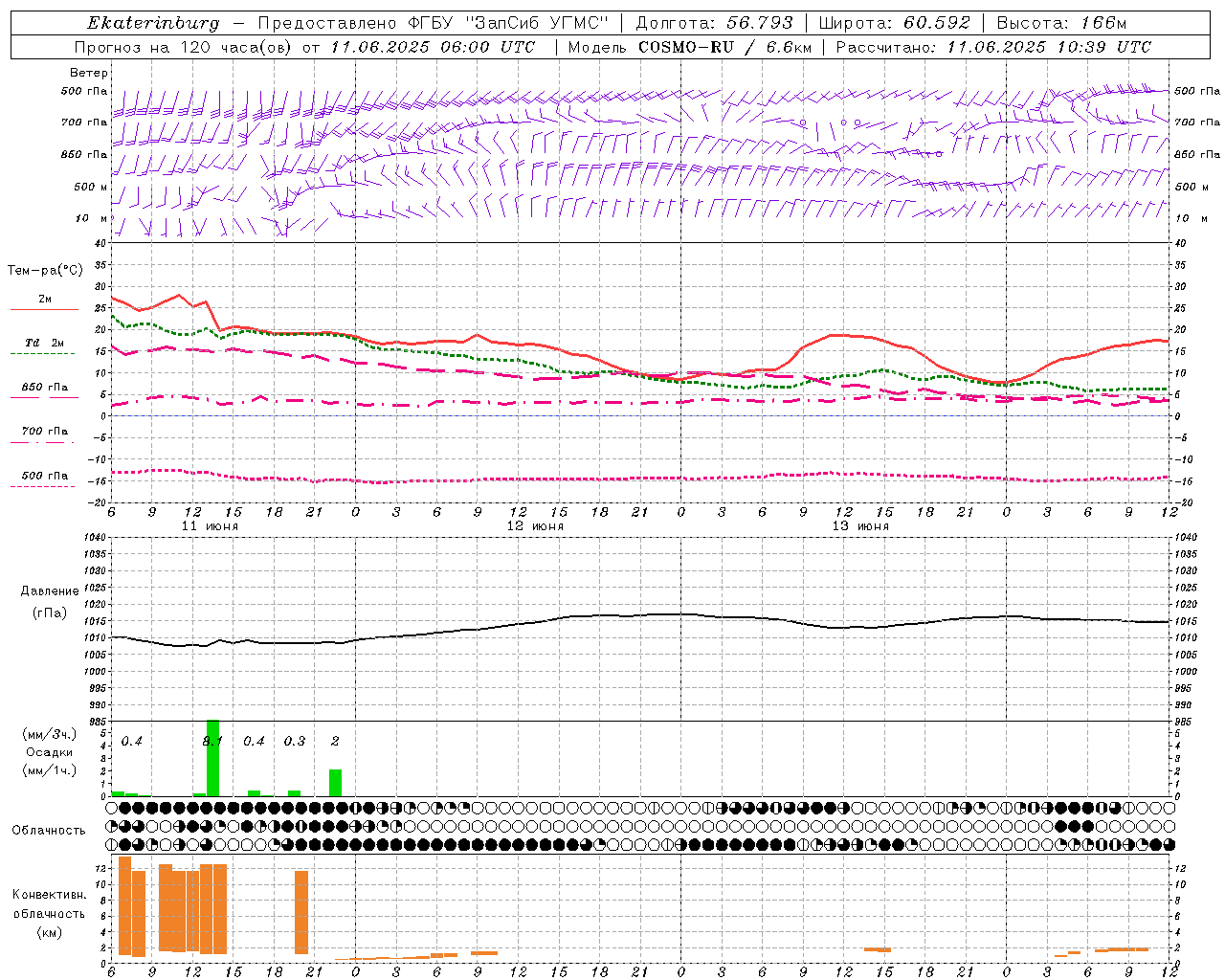This screenshot has width=1225, height=980.
Task: Click the tall green precipitation bar under 8.1
Action: click(x=212, y=758)
